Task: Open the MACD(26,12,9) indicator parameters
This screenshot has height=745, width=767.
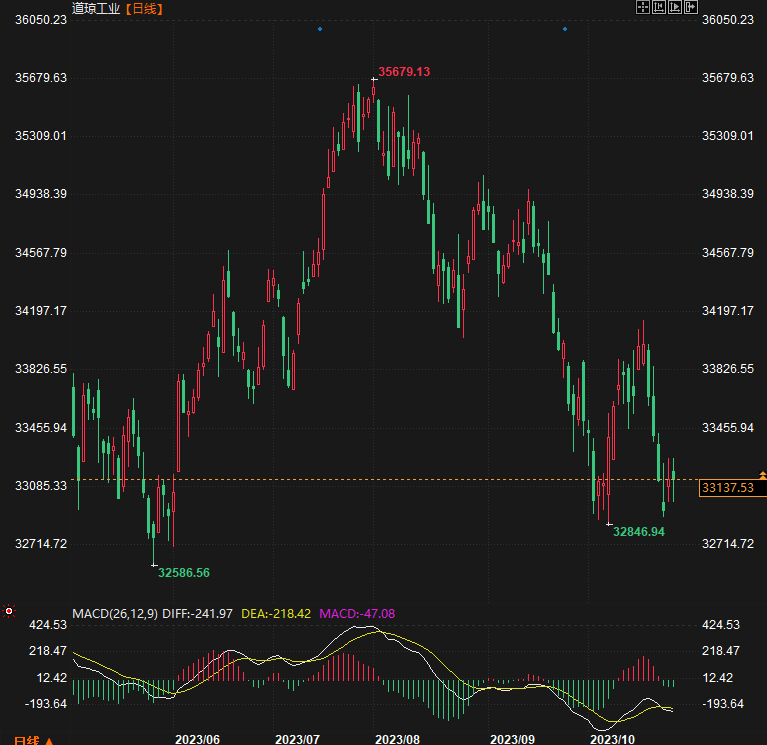Action: 114,612
